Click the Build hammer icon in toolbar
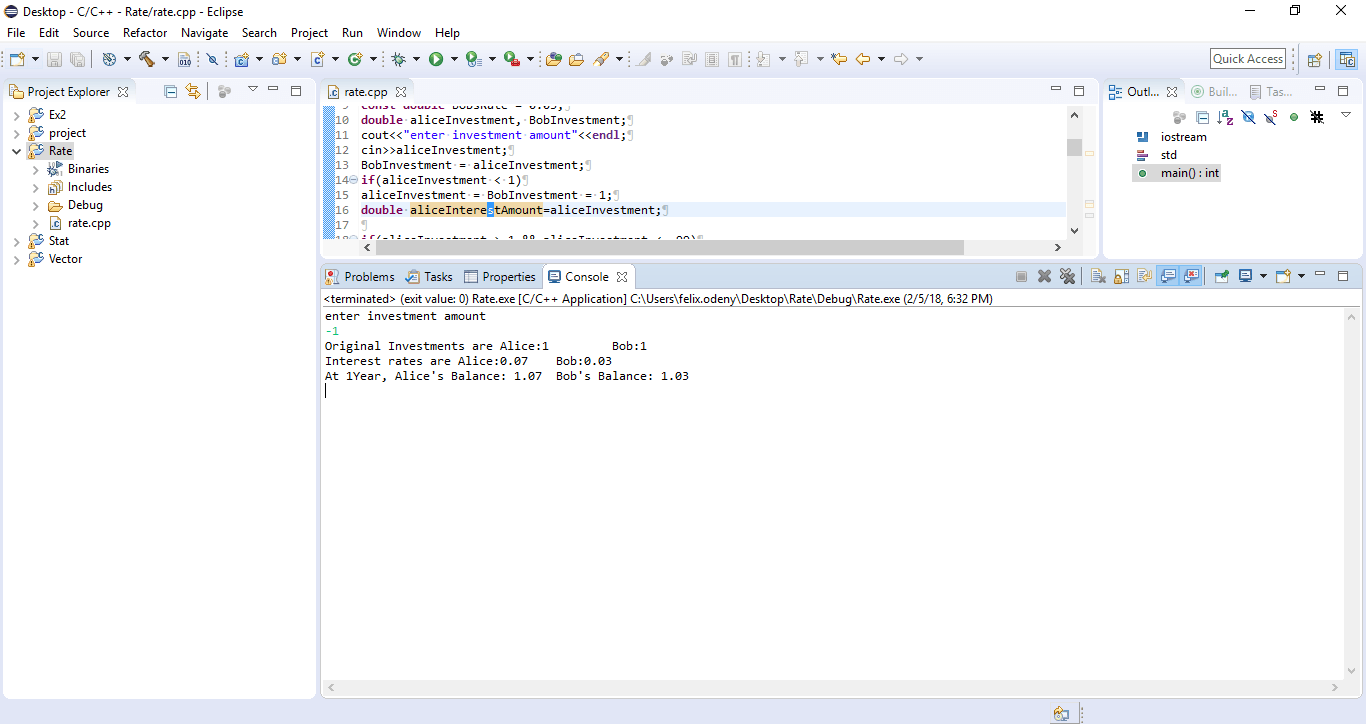 coord(147,59)
